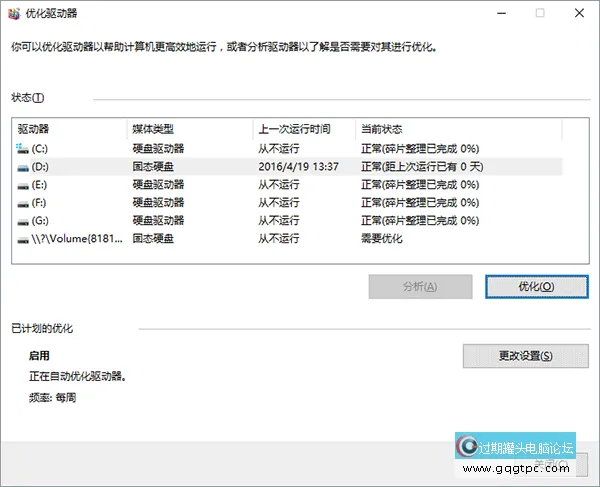
Task: Click the 频率: 每周 frequency text
Action: pos(52,398)
